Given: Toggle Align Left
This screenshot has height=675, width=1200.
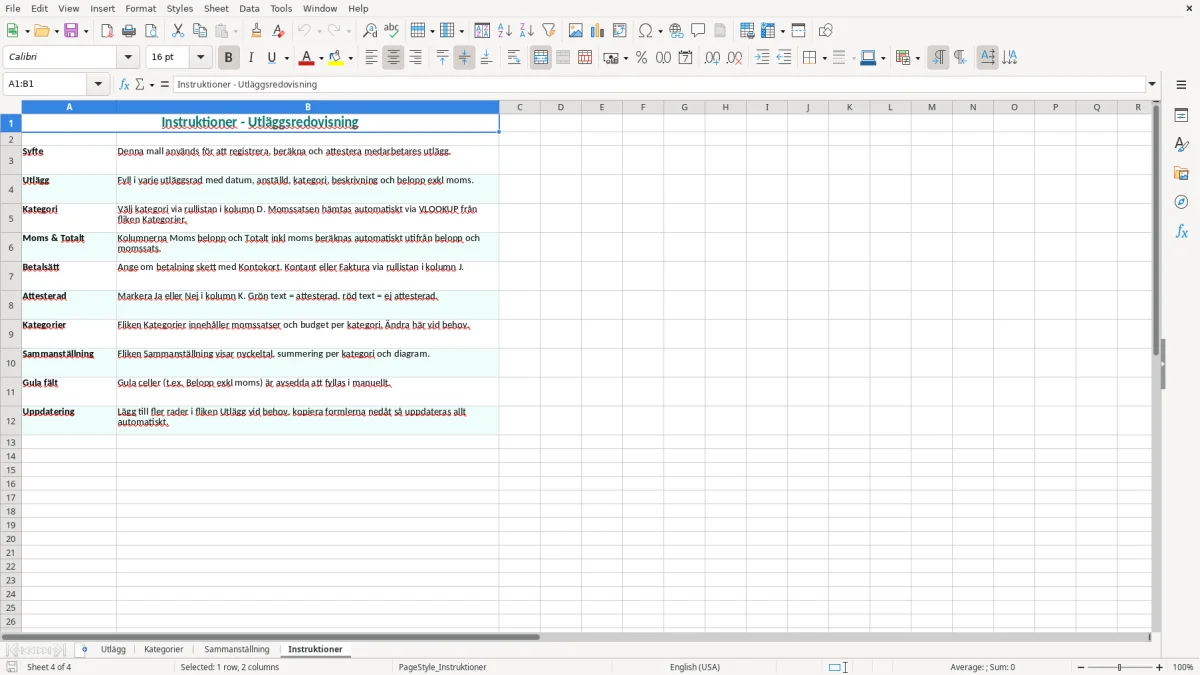Looking at the screenshot, I should click(372, 58).
